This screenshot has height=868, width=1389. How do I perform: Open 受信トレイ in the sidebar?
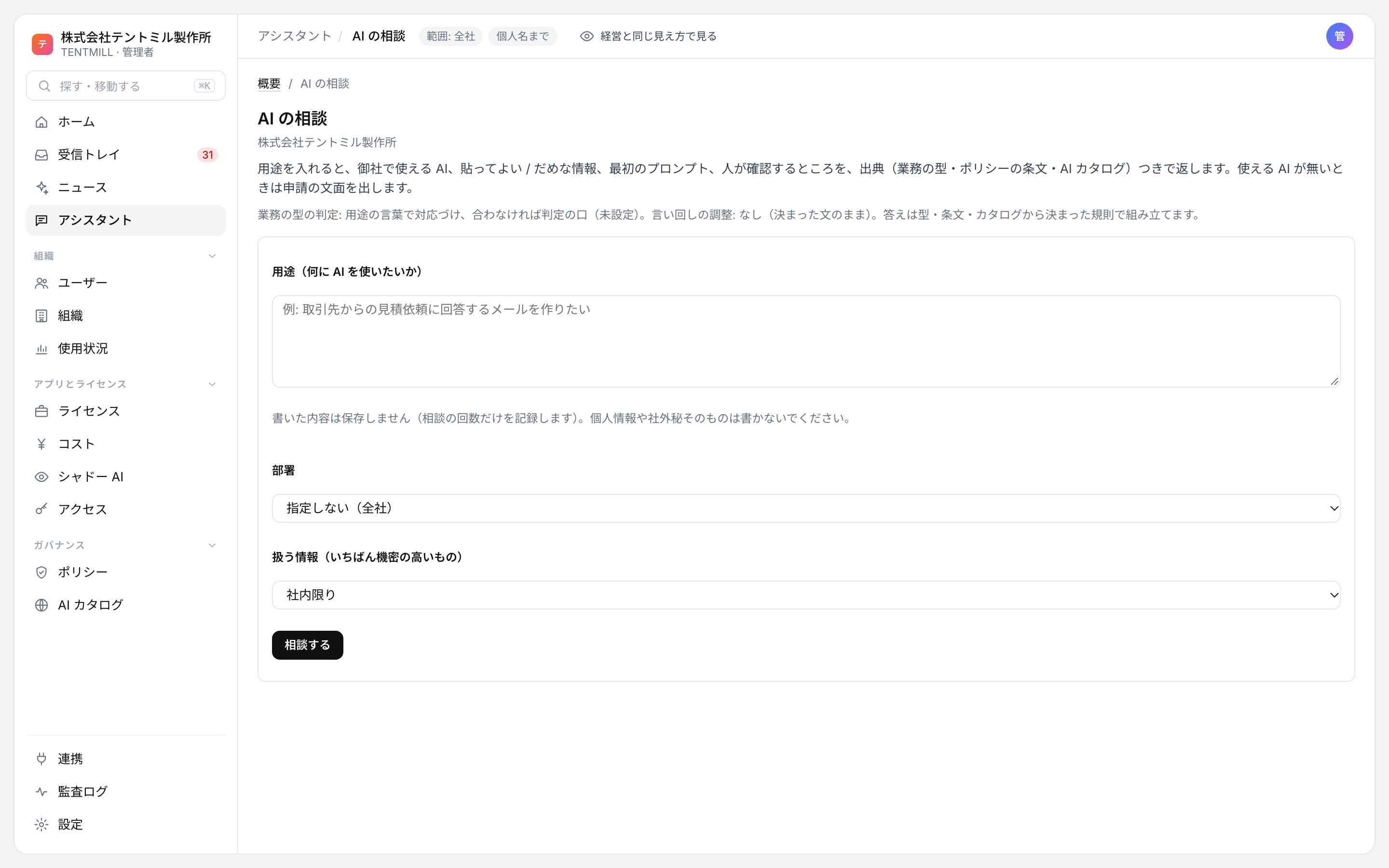(126, 154)
